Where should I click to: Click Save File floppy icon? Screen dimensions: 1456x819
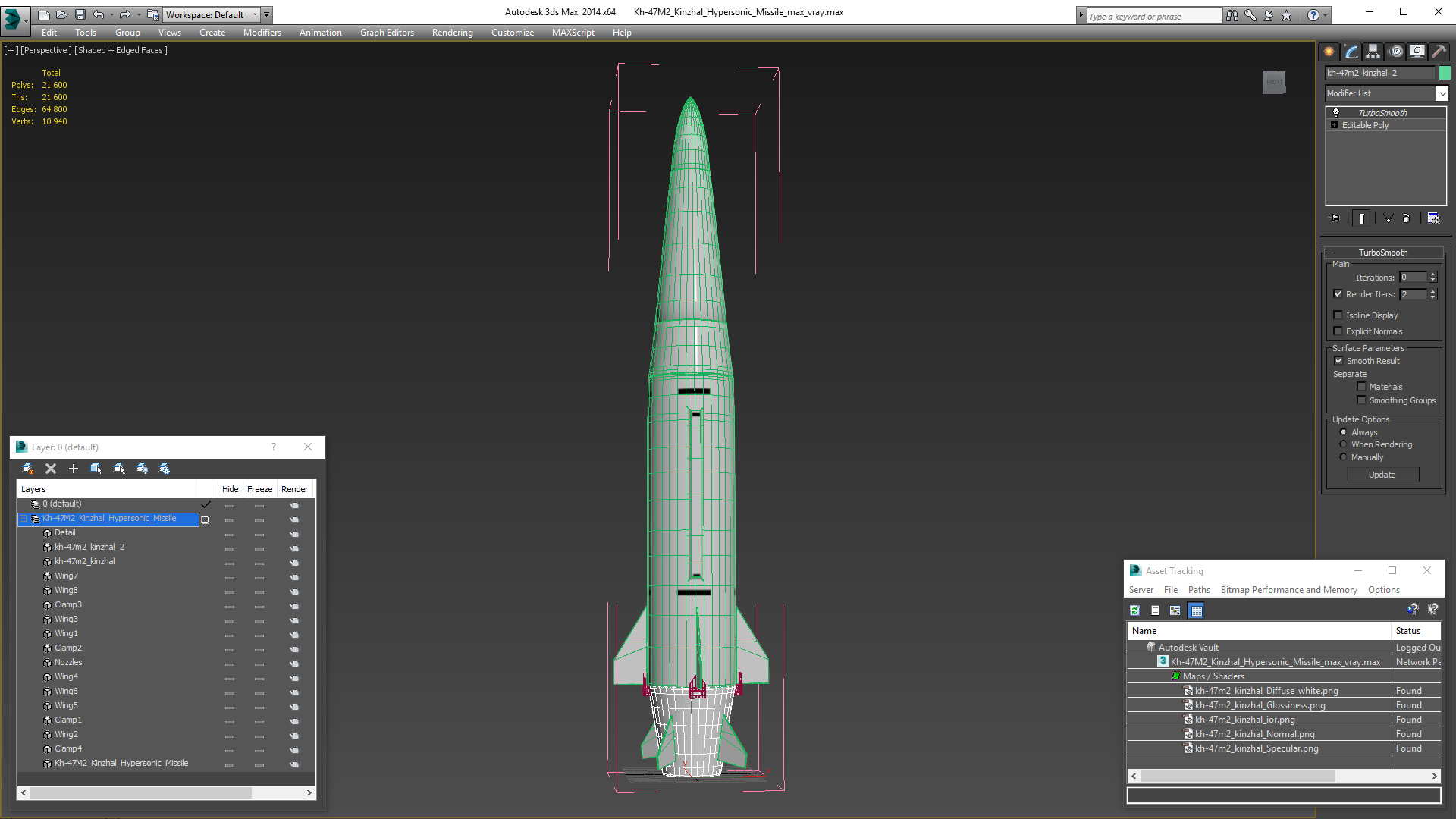tap(80, 14)
